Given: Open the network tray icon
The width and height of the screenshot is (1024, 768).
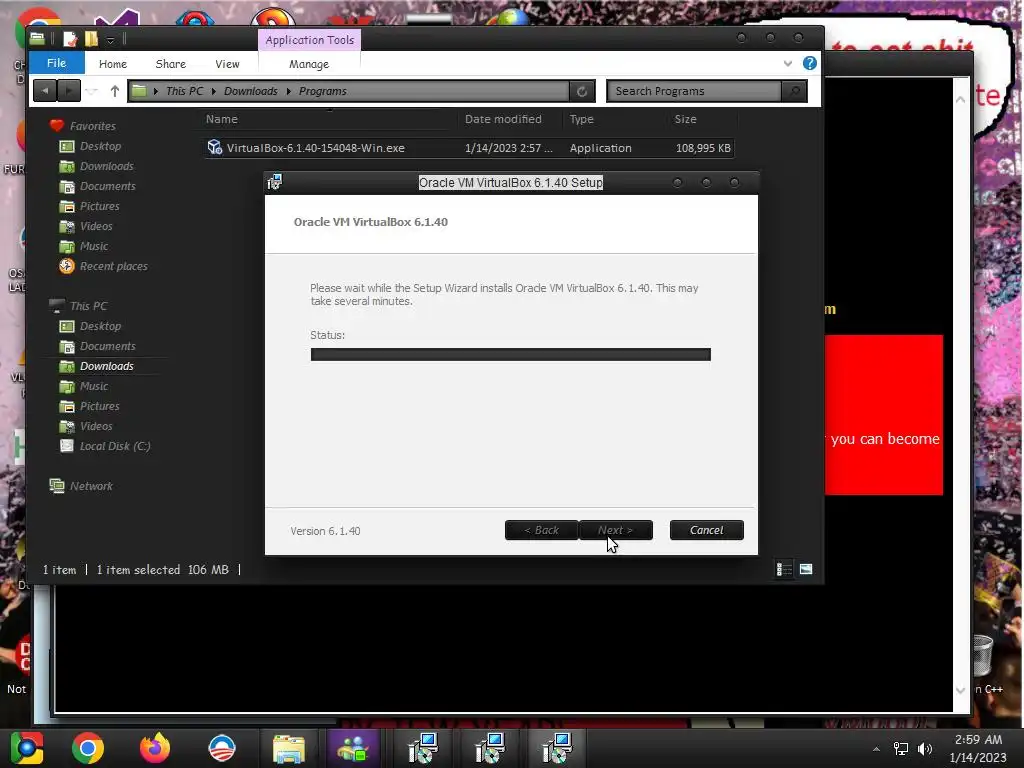Looking at the screenshot, I should (x=901, y=749).
